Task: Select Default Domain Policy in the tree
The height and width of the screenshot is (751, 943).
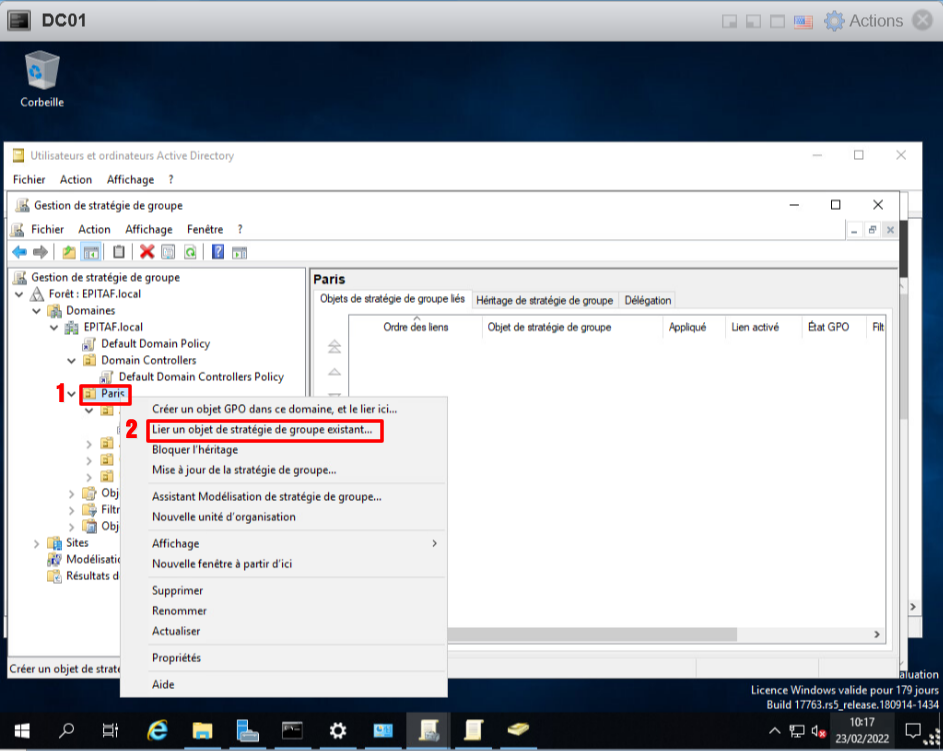Action: tap(155, 344)
